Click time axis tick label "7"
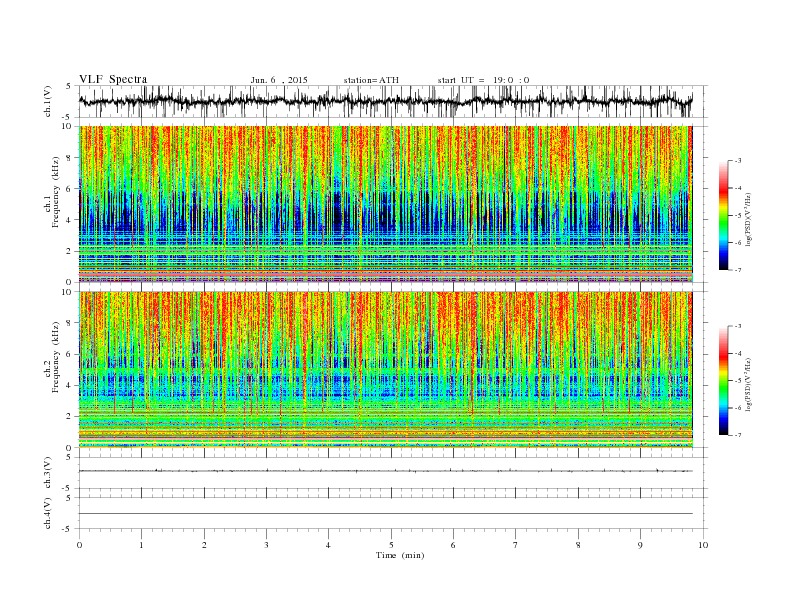 [x=516, y=545]
